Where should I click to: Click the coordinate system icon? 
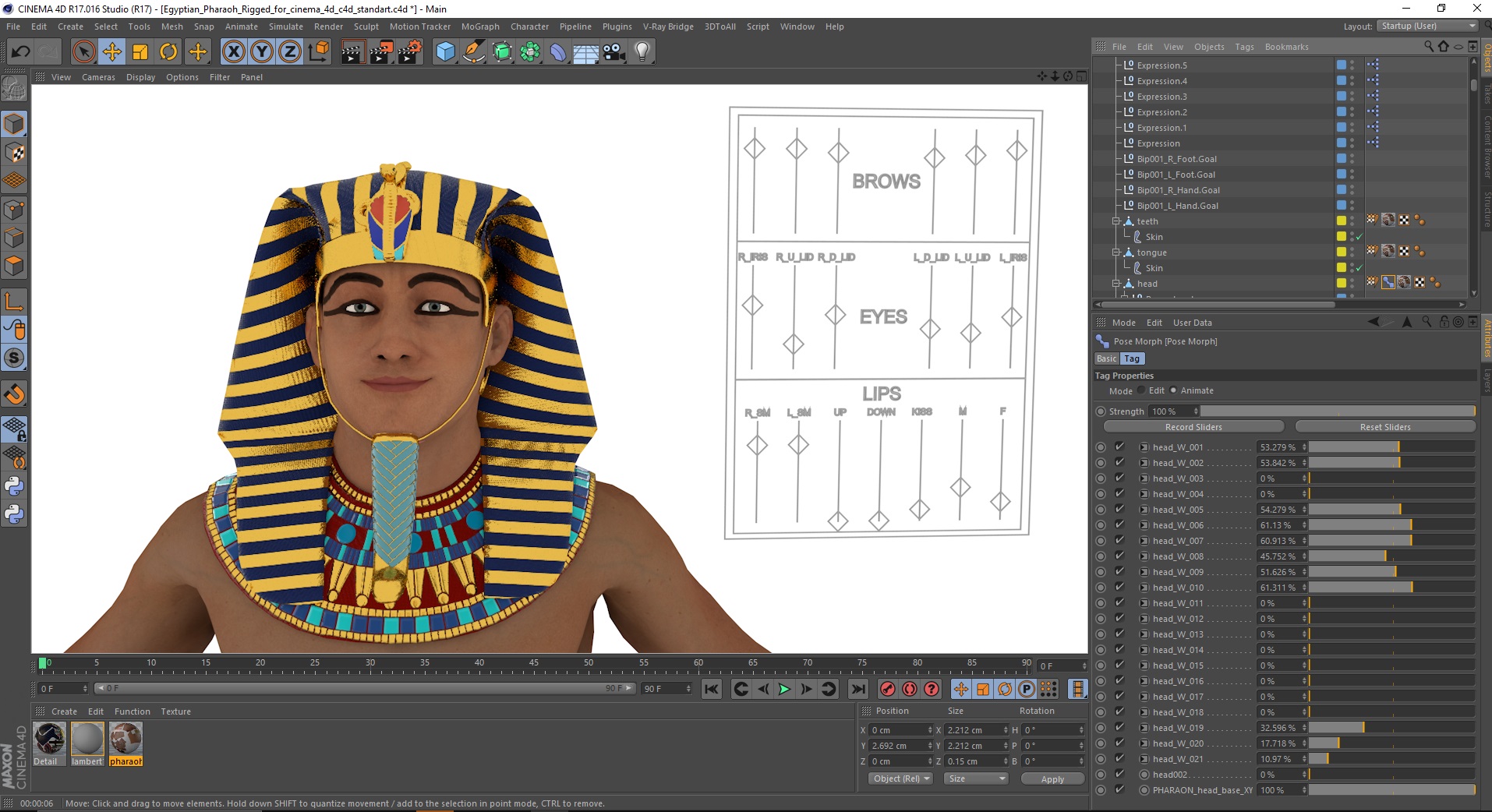318,52
